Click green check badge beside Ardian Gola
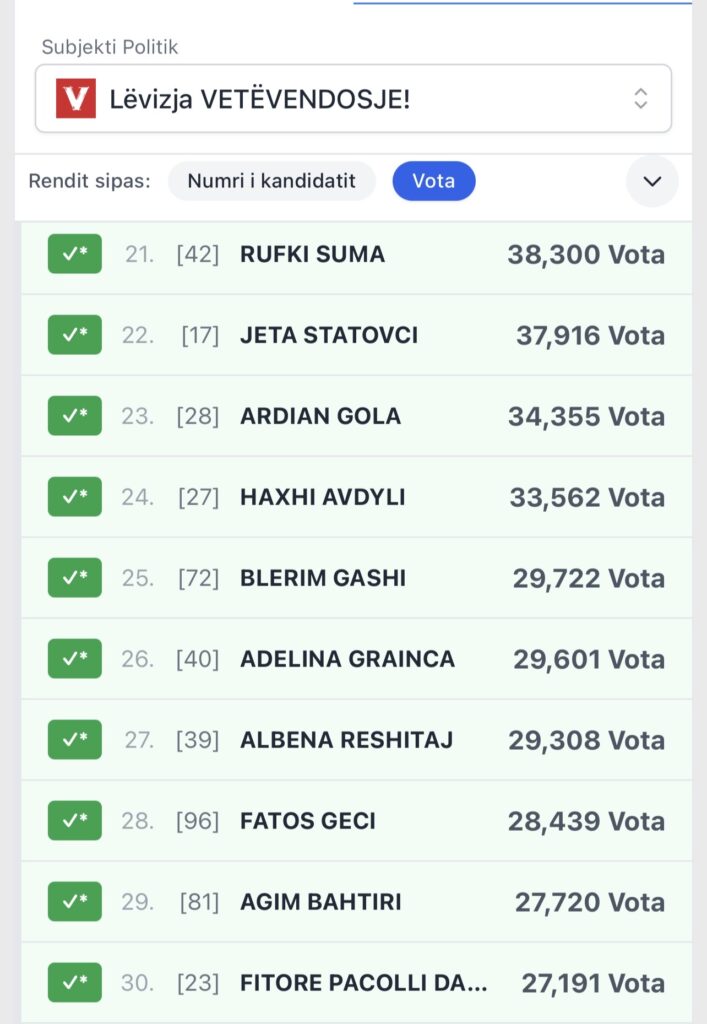This screenshot has height=1024, width=707. click(x=75, y=416)
